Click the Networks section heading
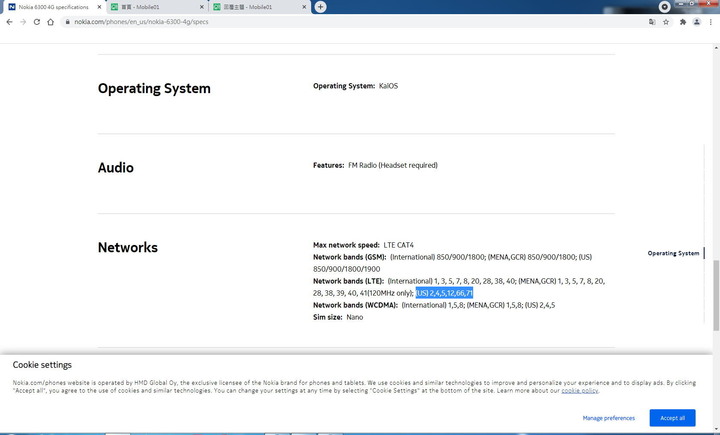 [x=128, y=248]
